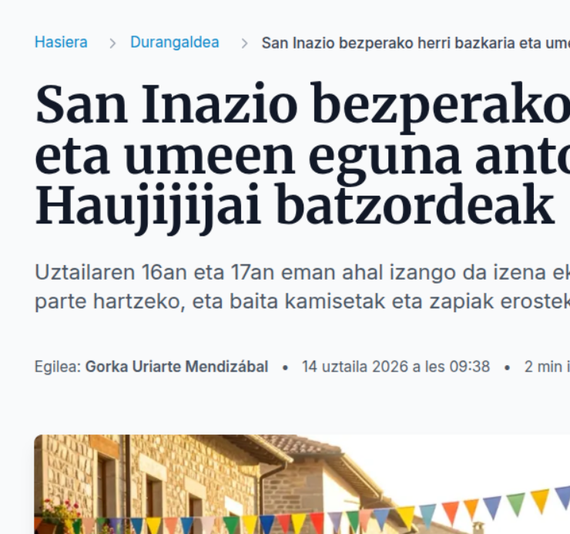Viewport: 570px width, 534px height.
Task: Click the chevron separator after Hasiera
Action: pyautogui.click(x=113, y=44)
